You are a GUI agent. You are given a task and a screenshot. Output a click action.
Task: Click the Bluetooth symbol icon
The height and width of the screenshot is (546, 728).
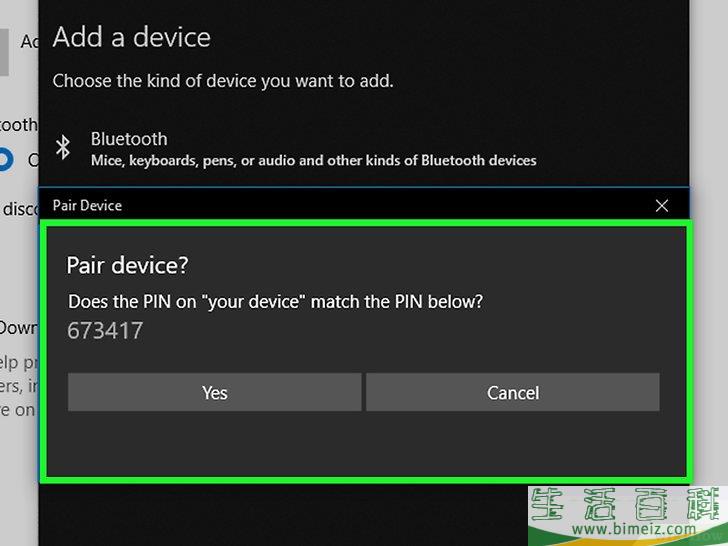(x=63, y=148)
